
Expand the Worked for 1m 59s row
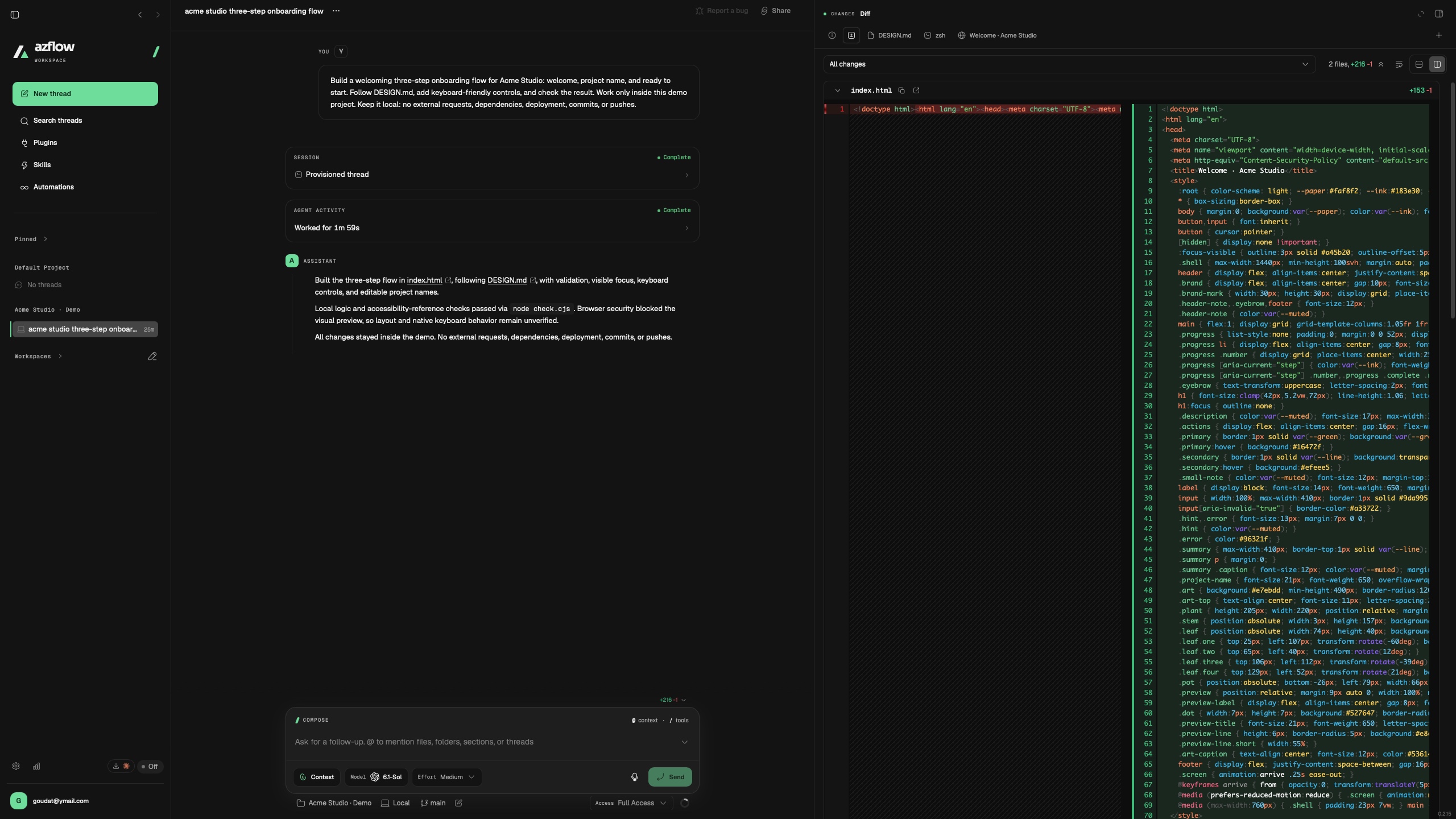pyautogui.click(x=492, y=228)
